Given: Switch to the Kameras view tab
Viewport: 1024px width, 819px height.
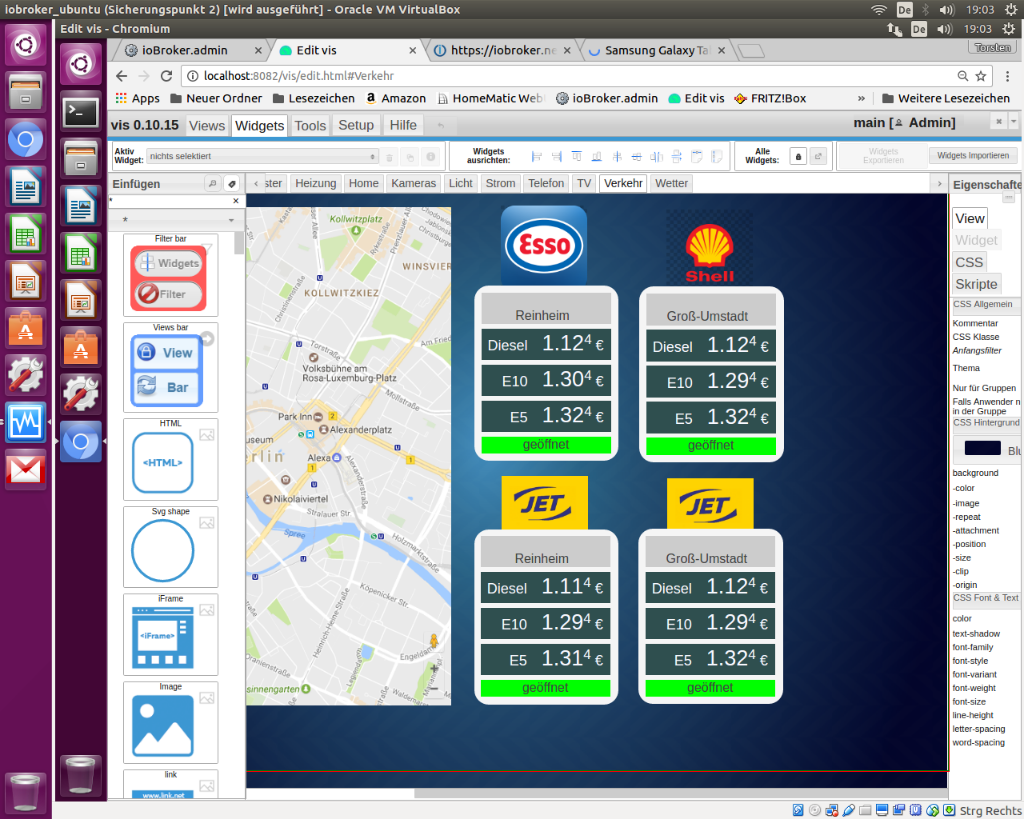Looking at the screenshot, I should coord(413,184).
